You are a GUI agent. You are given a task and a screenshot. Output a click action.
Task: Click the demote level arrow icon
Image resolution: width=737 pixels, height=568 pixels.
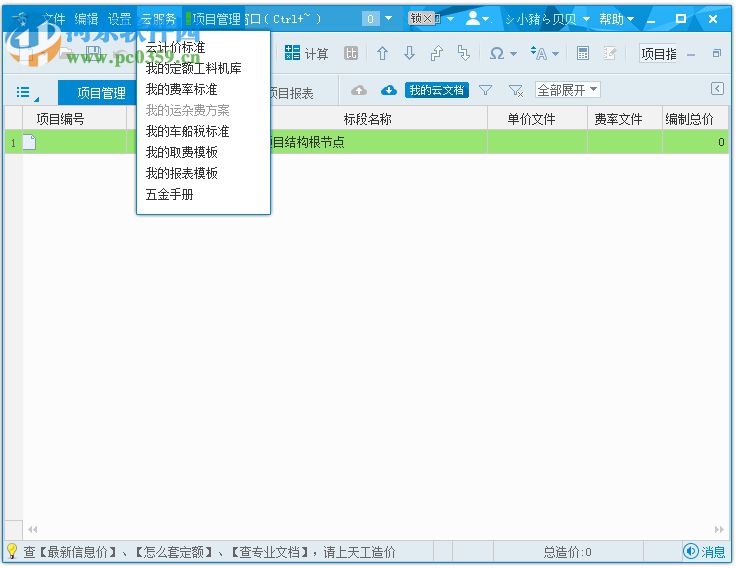pos(464,54)
